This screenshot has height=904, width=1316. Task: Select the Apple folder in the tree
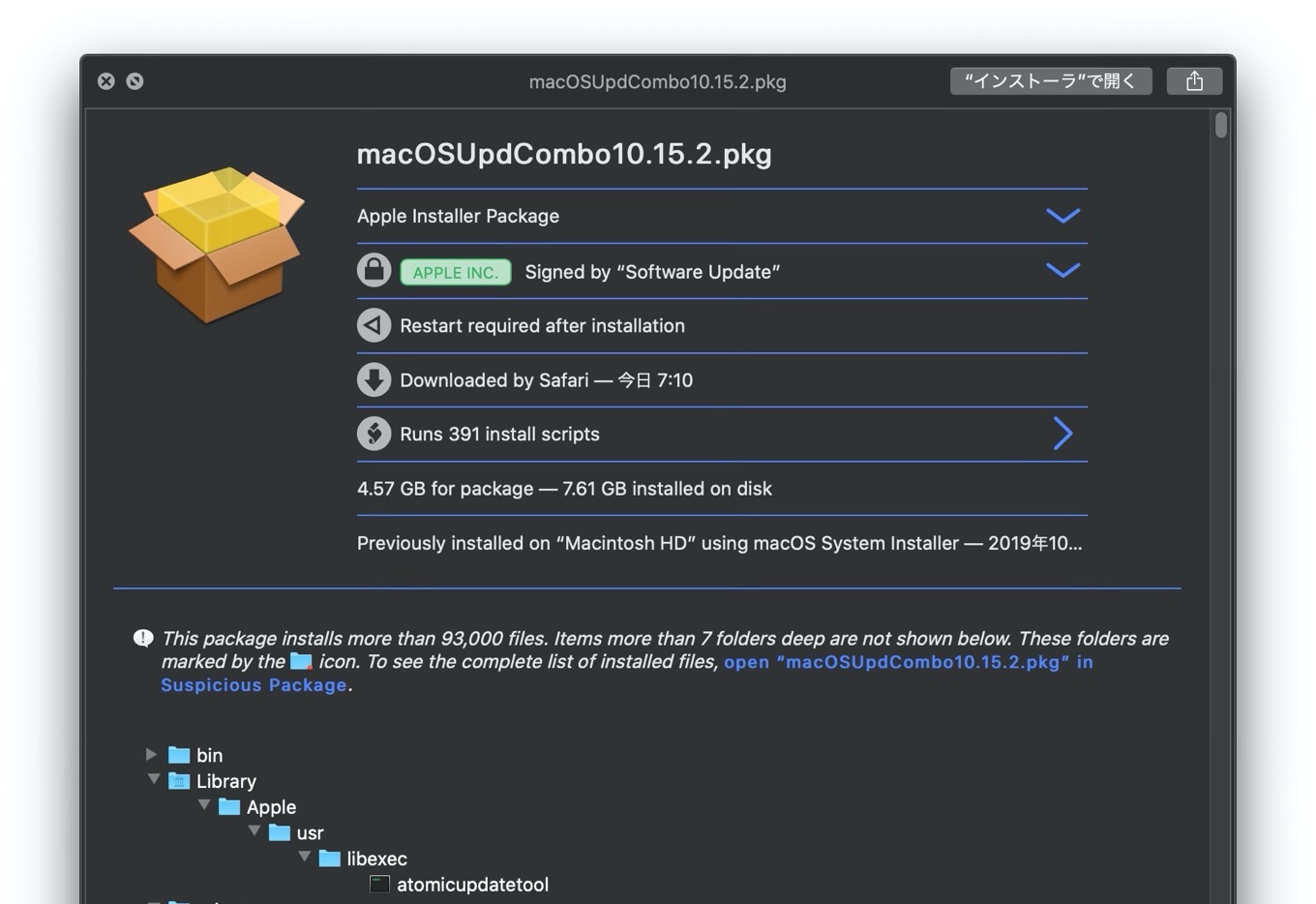pos(270,806)
